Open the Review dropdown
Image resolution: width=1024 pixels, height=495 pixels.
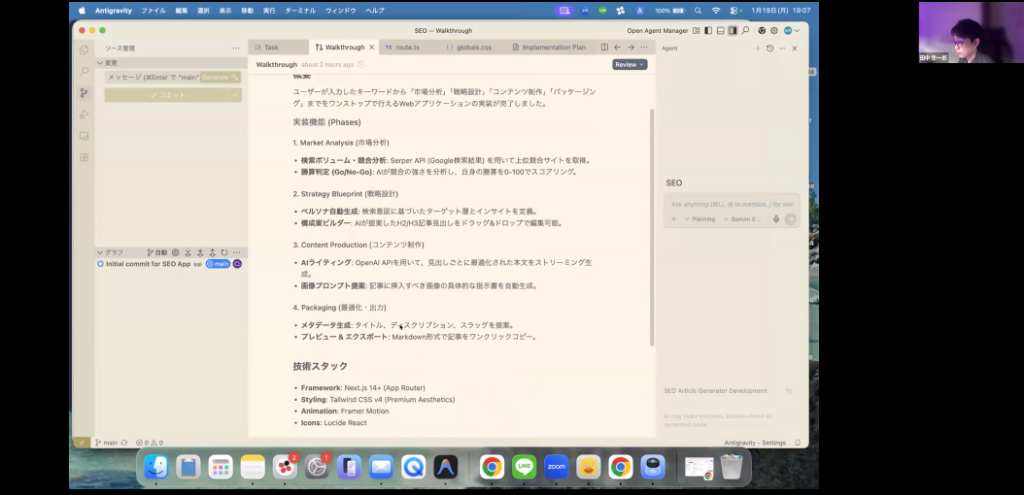point(629,64)
